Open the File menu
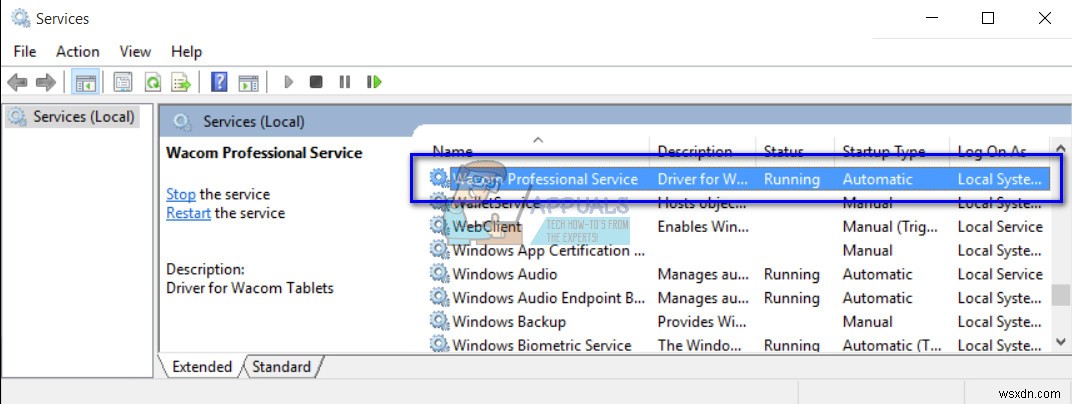The width and height of the screenshot is (1072, 404). pos(25,52)
